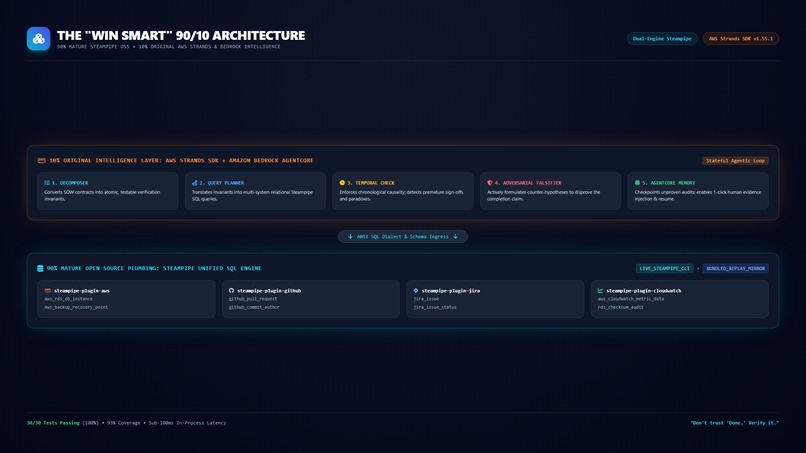Click the Query Planner diagram icon
Screen dimensions: 806x453
pos(194,183)
